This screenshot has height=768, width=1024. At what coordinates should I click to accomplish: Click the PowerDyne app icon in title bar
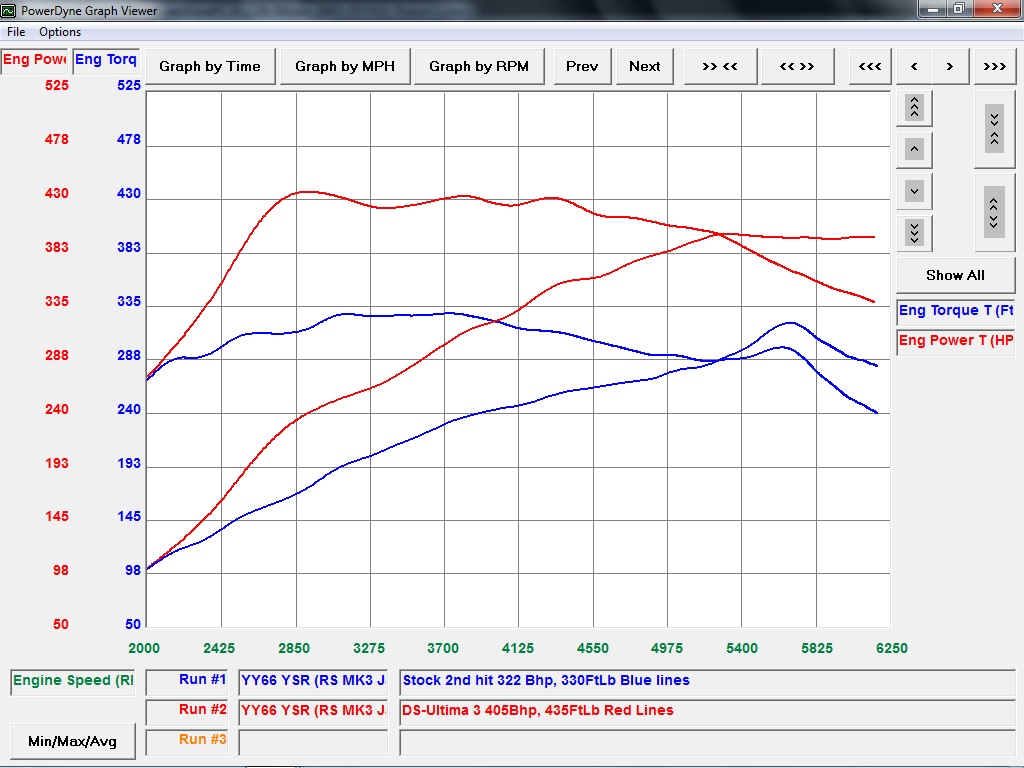(x=8, y=10)
